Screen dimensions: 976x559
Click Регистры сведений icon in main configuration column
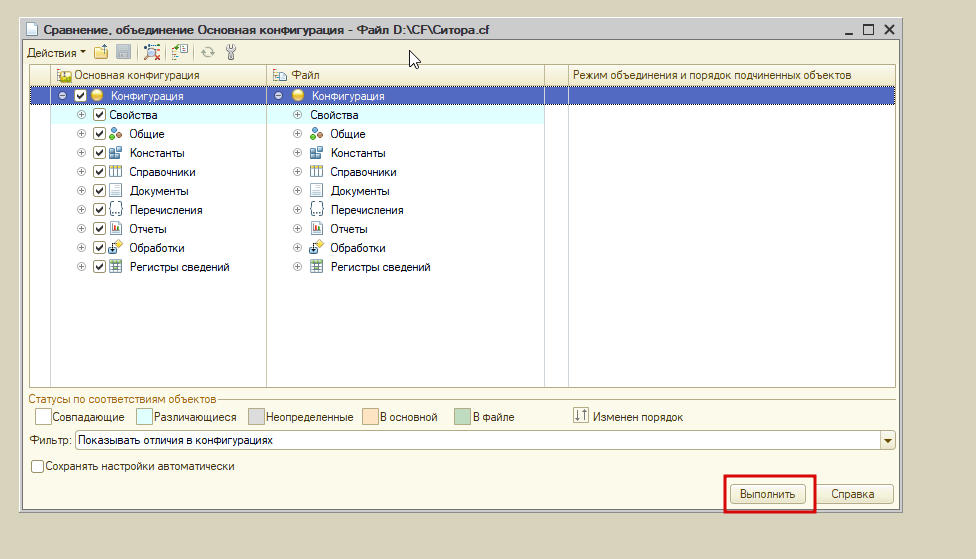(116, 266)
